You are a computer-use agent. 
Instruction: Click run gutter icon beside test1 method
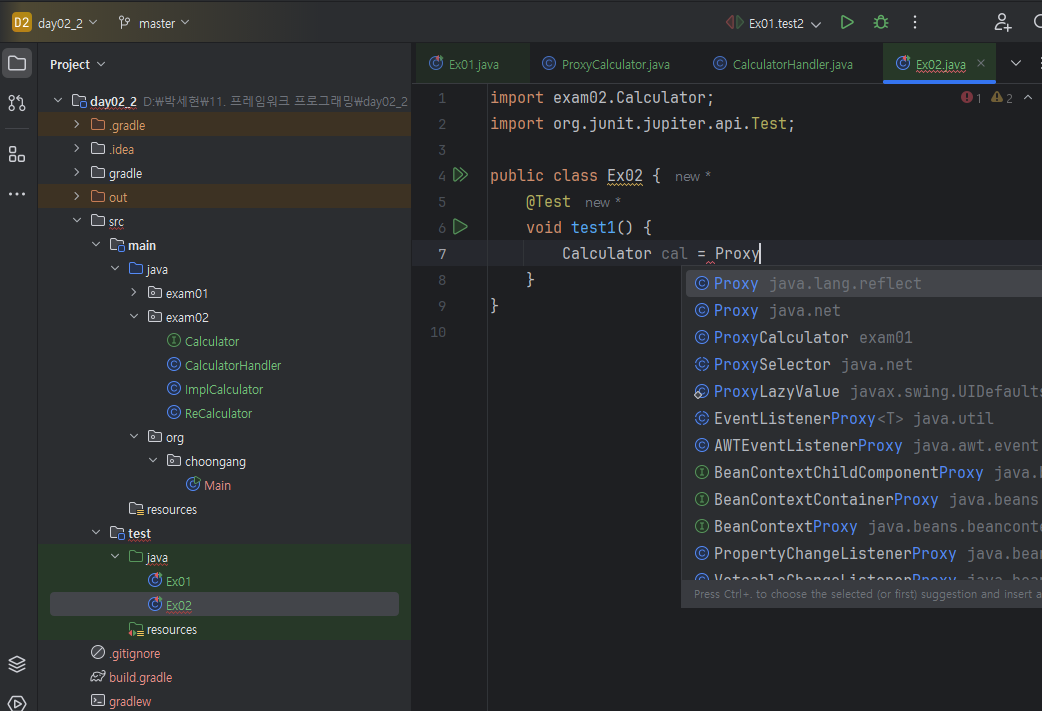pos(460,227)
